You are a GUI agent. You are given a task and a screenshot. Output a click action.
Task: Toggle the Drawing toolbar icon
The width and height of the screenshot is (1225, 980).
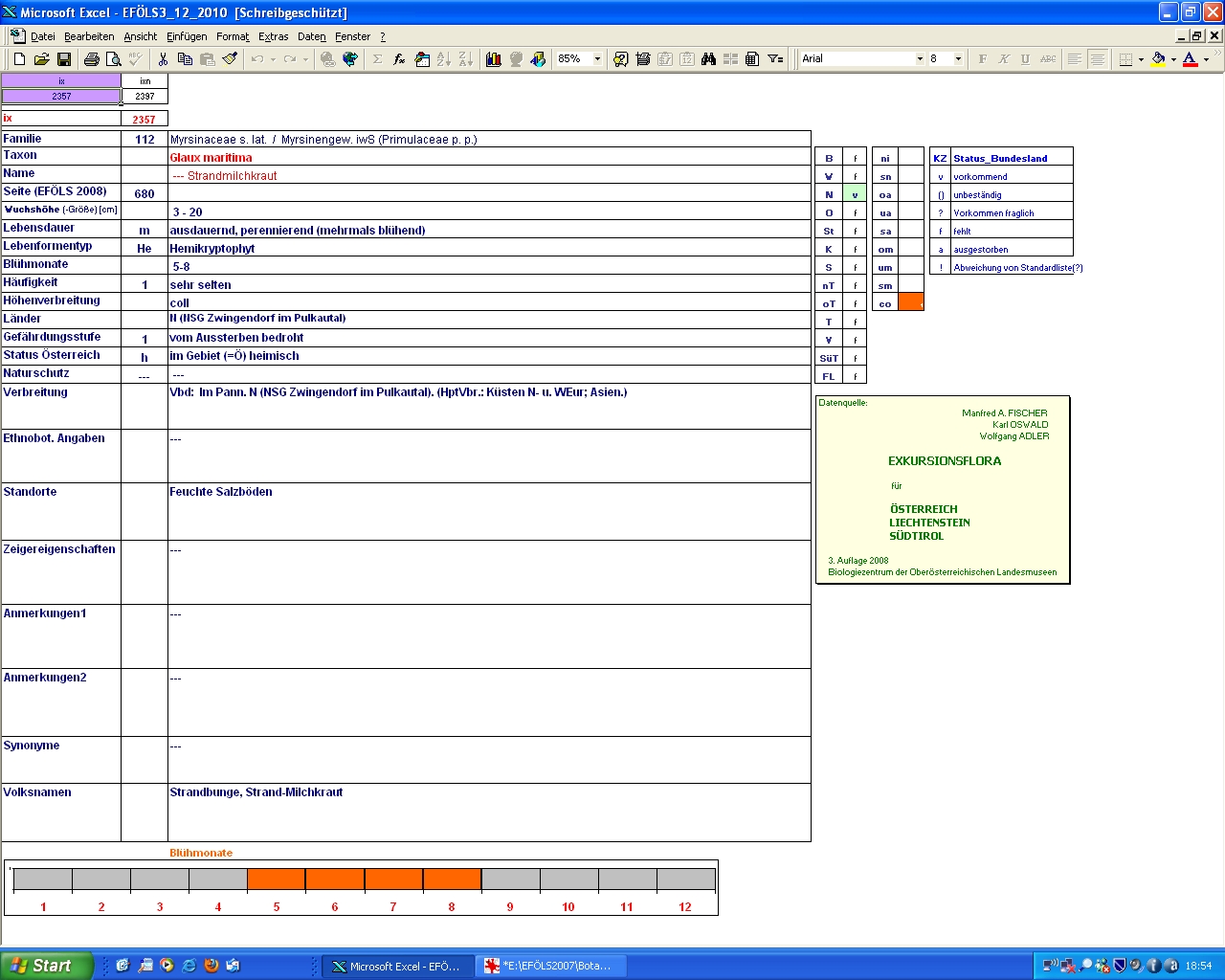538,59
